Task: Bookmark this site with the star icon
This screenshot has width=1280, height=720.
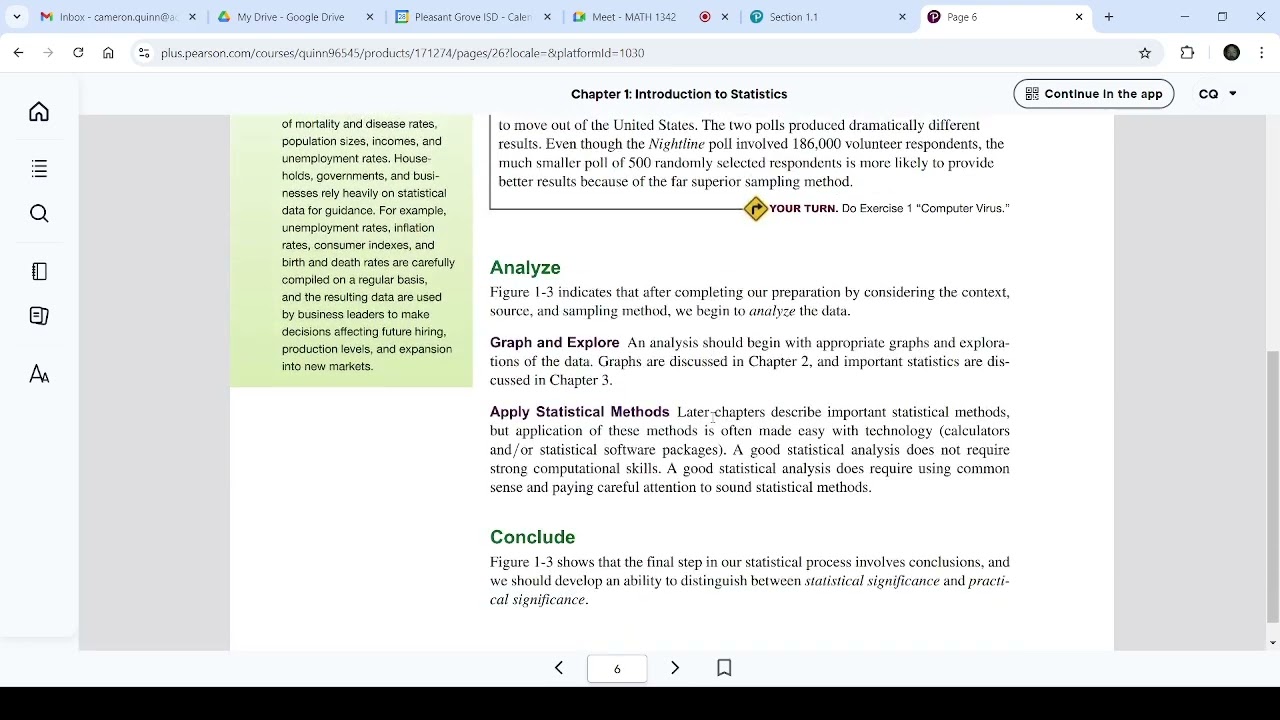Action: coord(1145,53)
